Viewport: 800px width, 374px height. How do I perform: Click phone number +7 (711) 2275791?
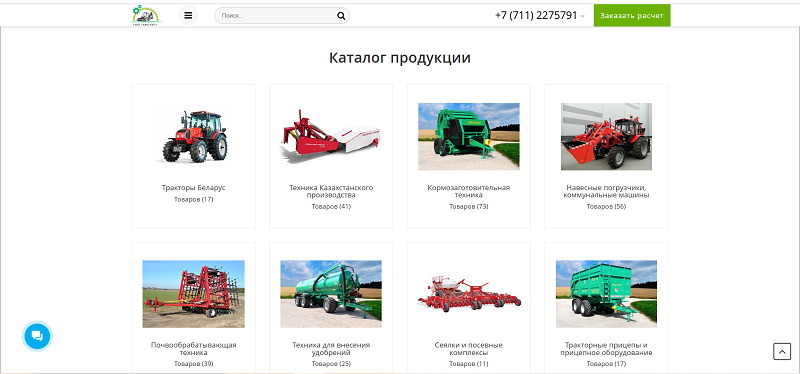[x=536, y=15]
